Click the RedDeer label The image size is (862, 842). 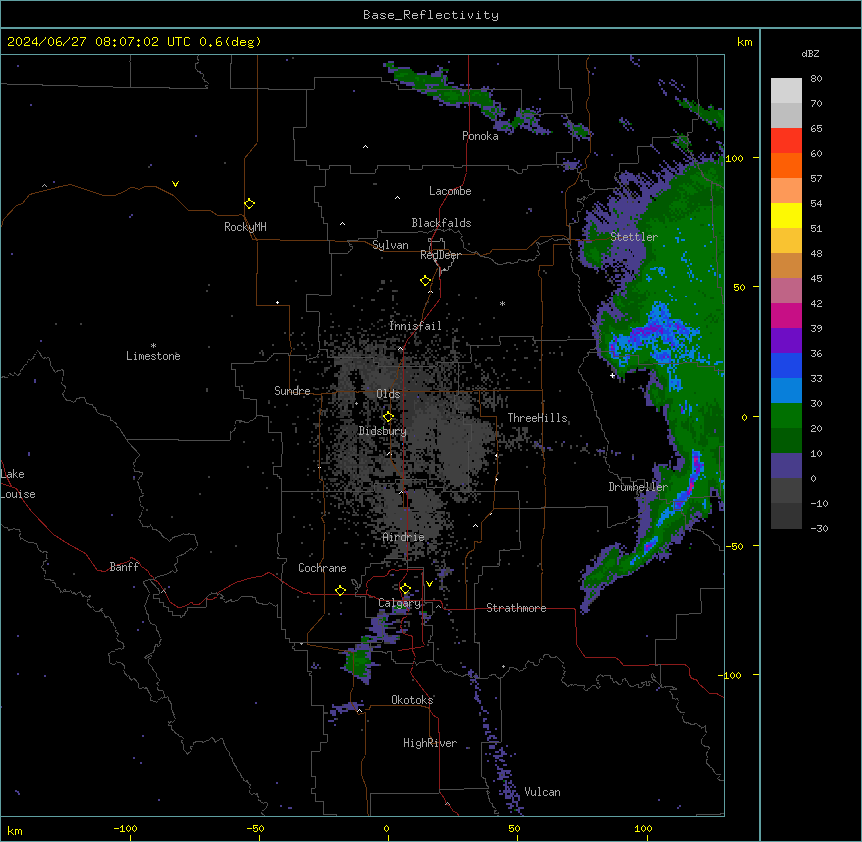click(440, 255)
